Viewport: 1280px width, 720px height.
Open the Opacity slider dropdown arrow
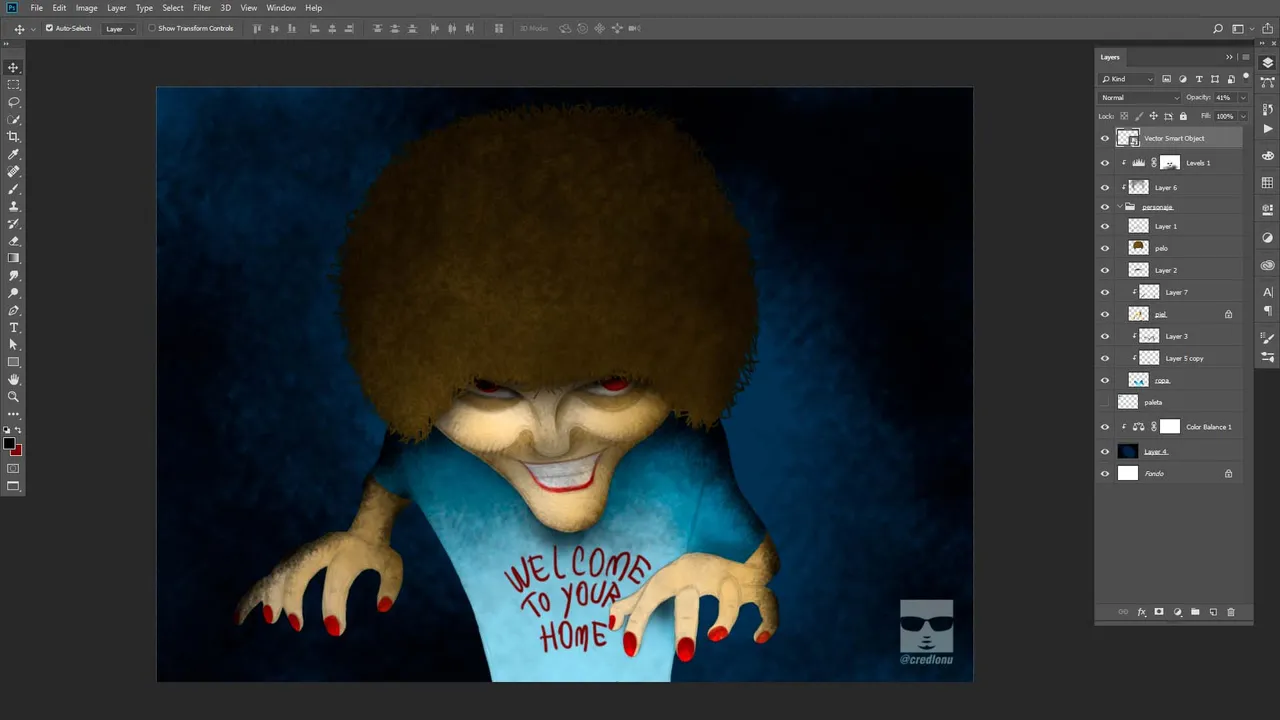click(1243, 98)
